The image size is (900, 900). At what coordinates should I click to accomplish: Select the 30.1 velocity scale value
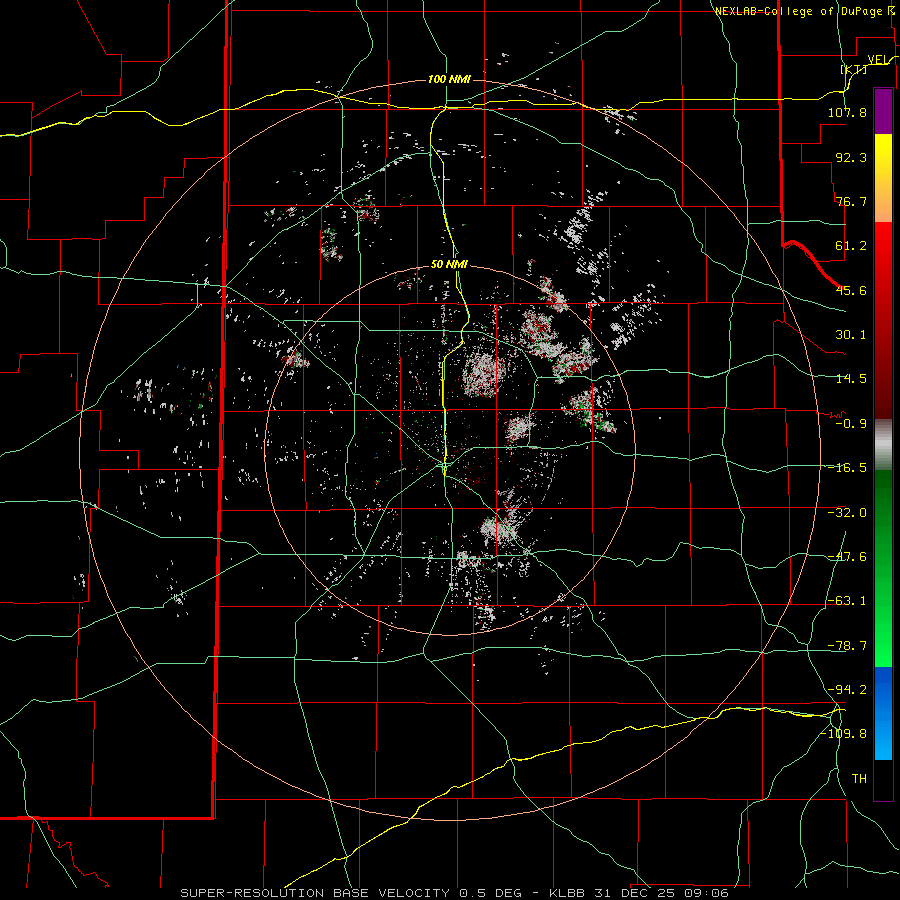point(851,335)
